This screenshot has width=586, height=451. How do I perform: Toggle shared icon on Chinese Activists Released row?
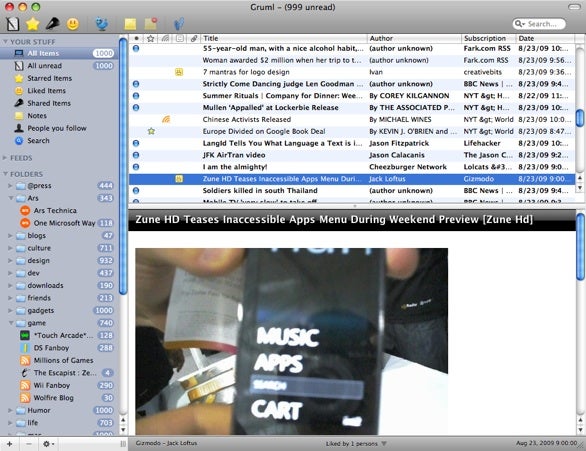point(166,119)
